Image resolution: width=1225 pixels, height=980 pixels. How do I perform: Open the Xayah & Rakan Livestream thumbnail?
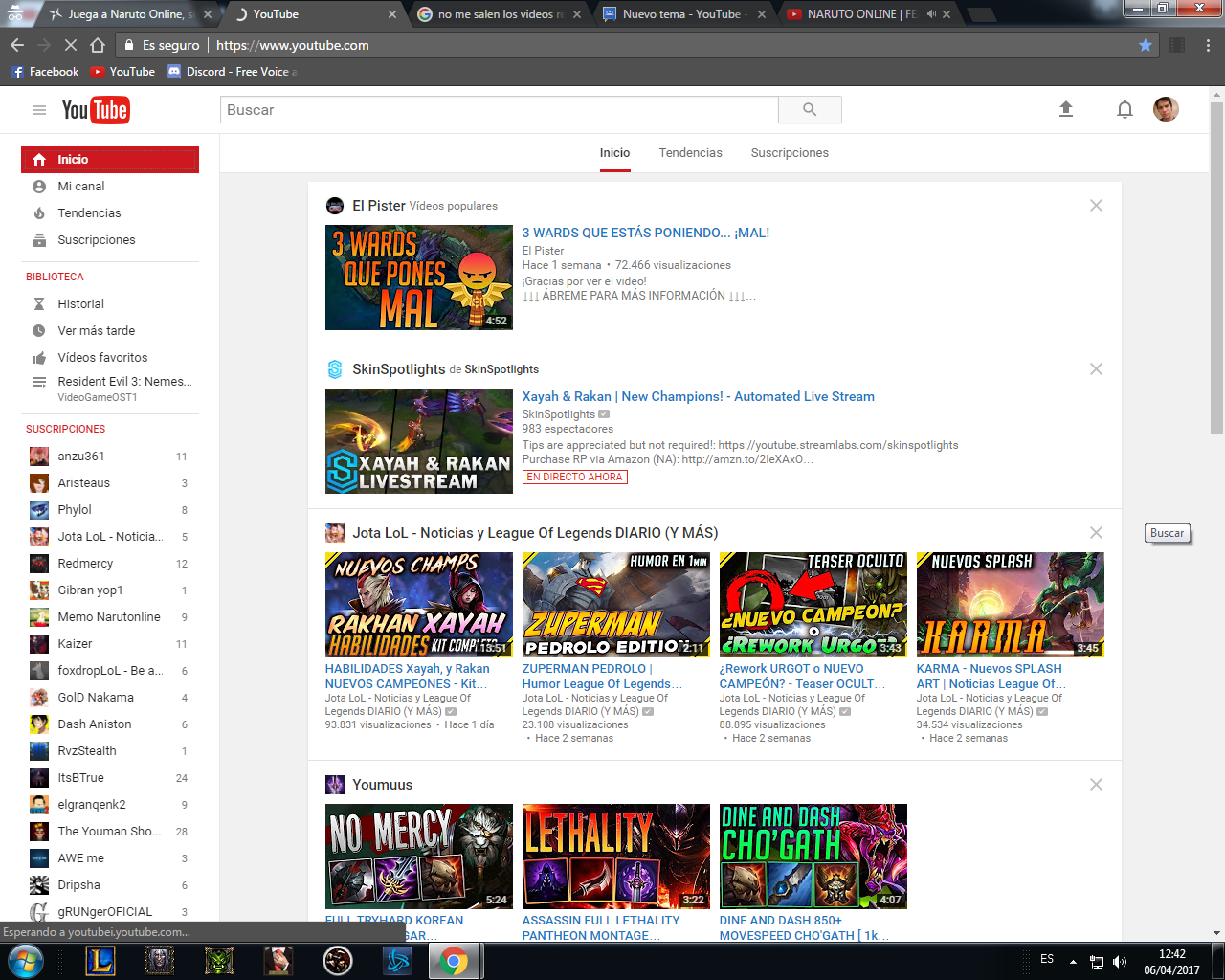(x=419, y=441)
